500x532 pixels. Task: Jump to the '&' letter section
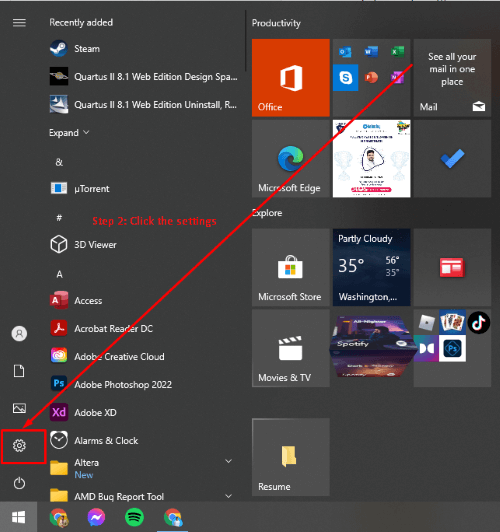point(59,162)
